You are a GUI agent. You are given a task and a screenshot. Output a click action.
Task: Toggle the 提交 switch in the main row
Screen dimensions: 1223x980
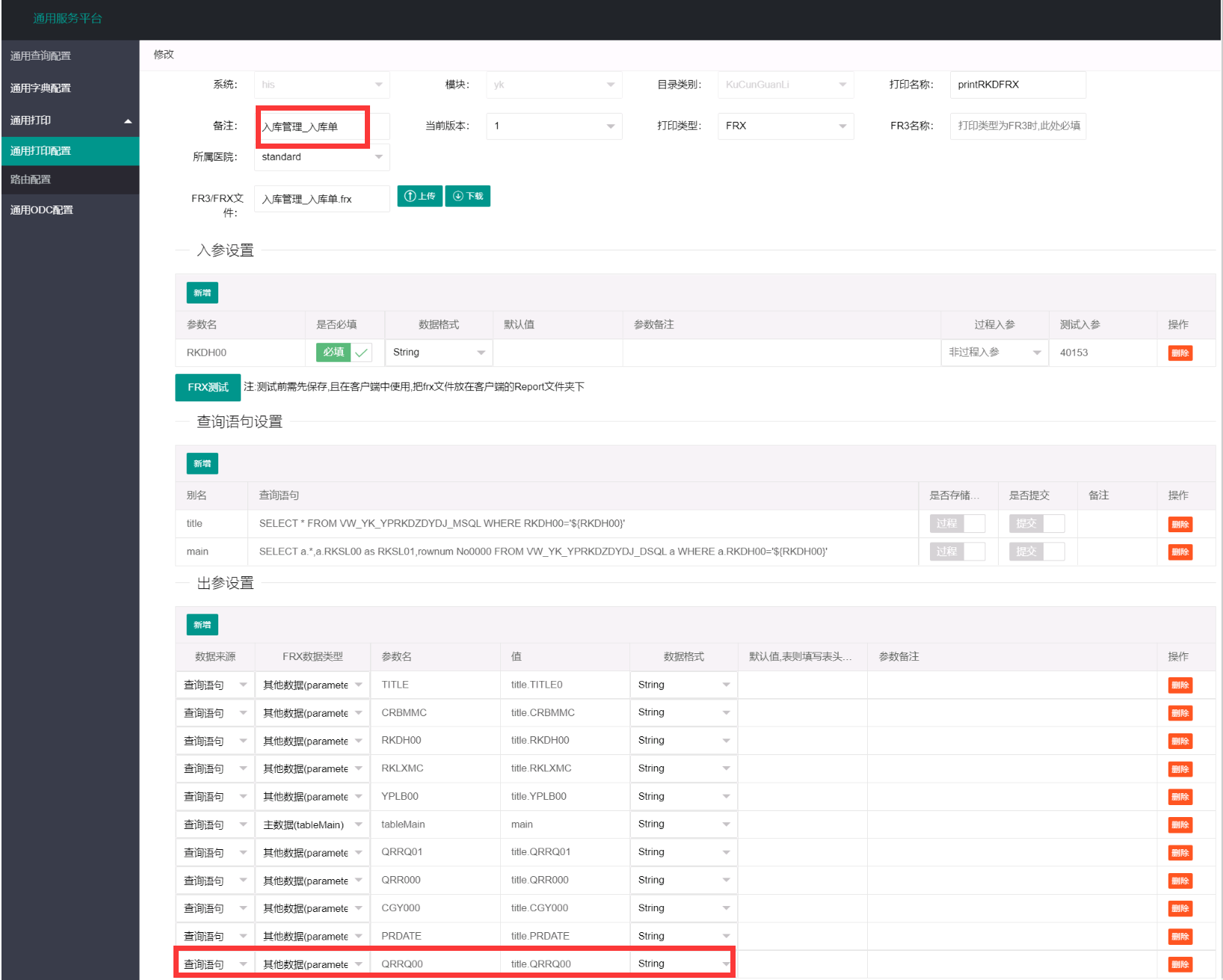tap(1036, 552)
